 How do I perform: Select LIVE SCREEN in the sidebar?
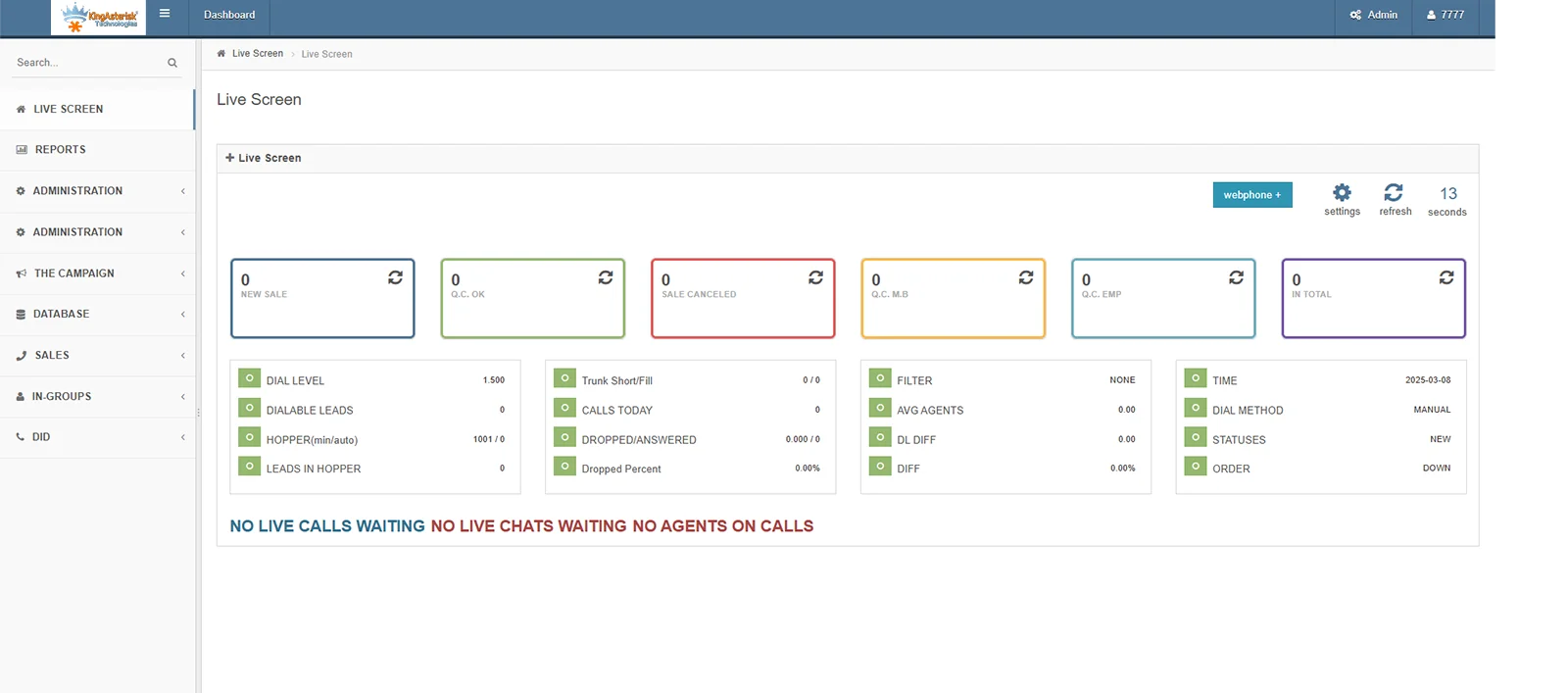[68, 109]
